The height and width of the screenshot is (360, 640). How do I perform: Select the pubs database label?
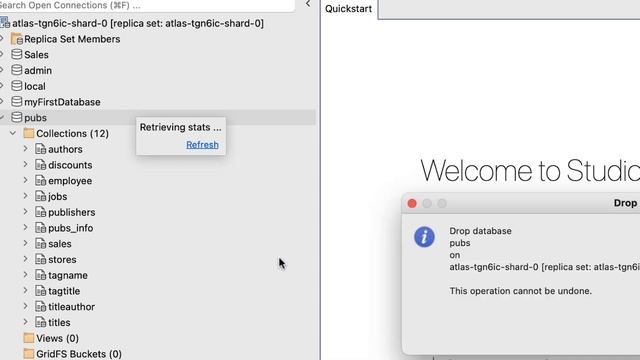(x=35, y=118)
